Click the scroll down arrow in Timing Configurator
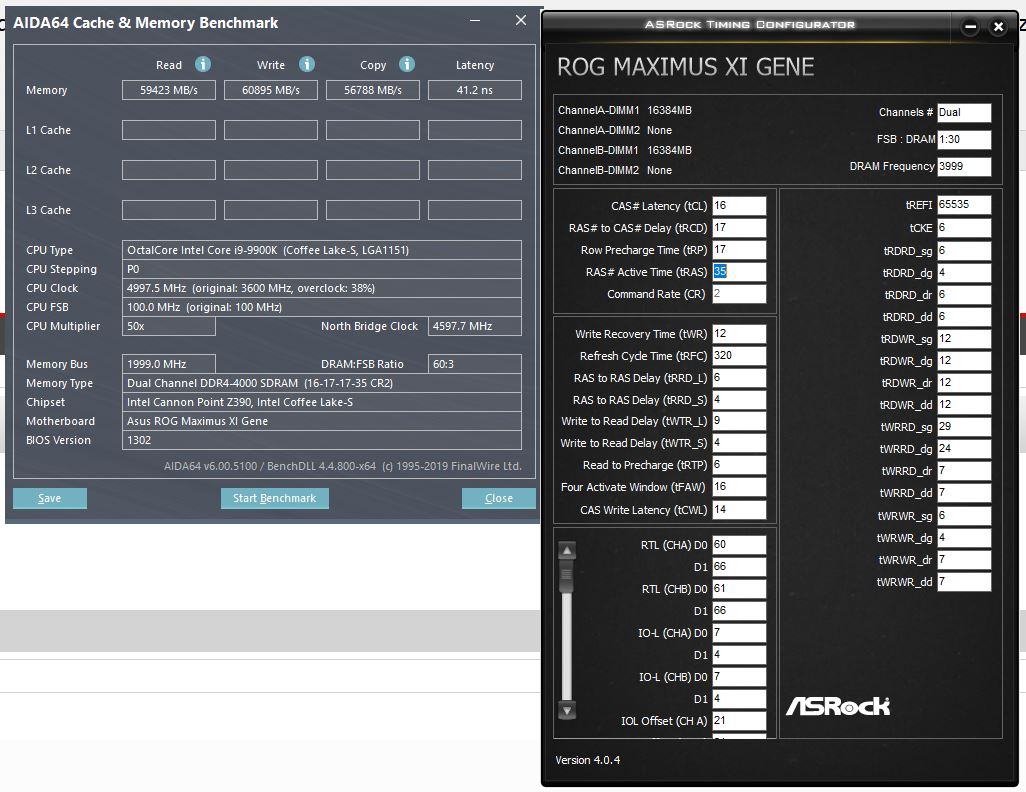The width and height of the screenshot is (1026, 792). click(567, 710)
